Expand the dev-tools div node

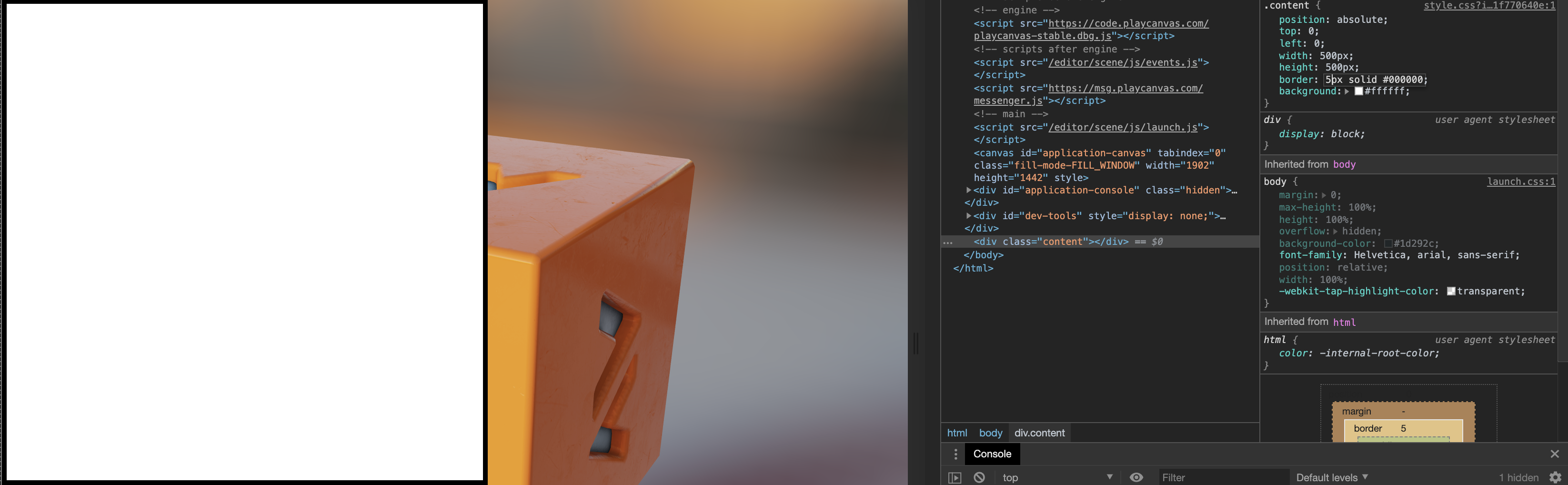[968, 216]
